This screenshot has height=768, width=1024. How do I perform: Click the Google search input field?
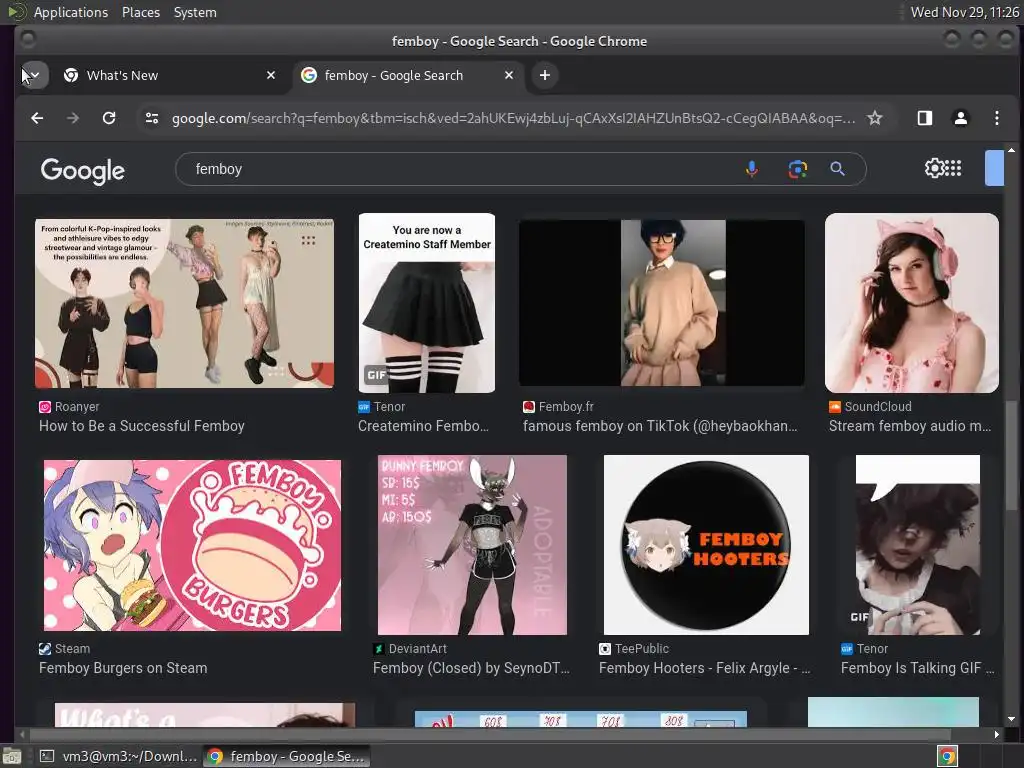click(457, 169)
